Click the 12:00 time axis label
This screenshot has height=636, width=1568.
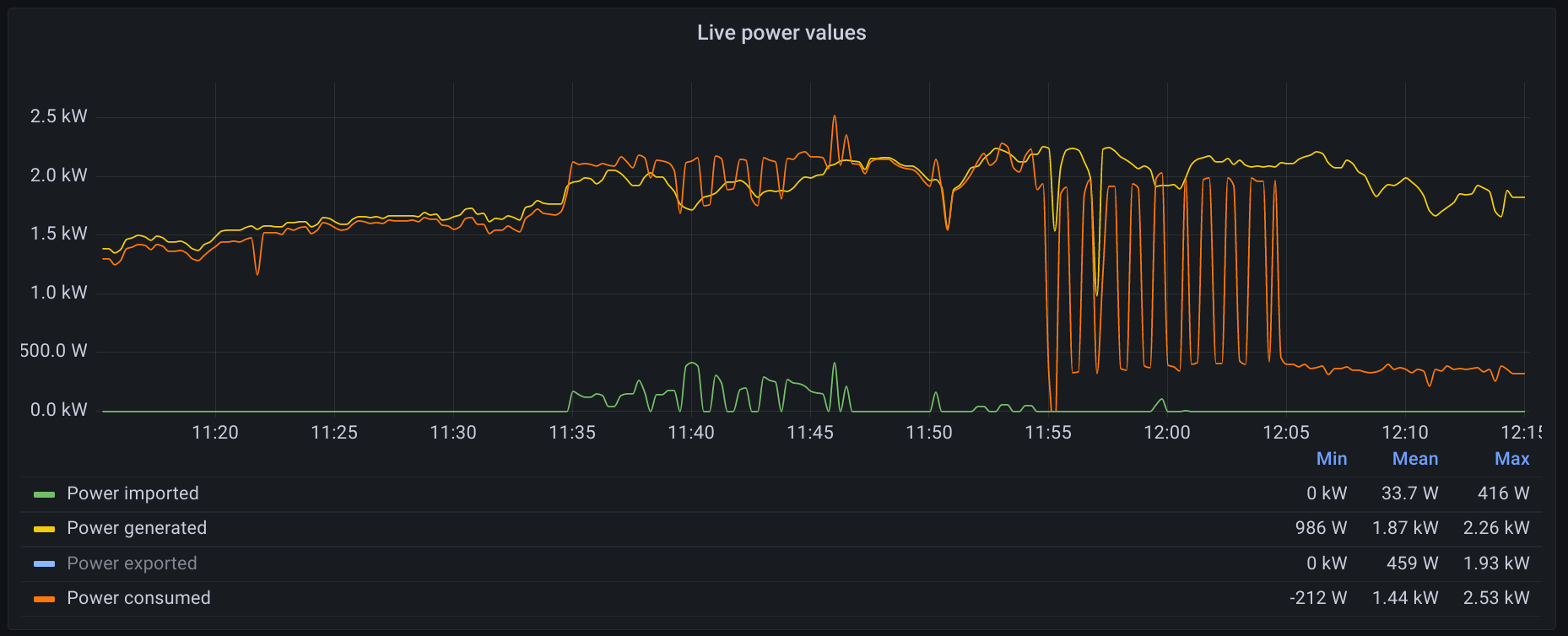click(1167, 433)
